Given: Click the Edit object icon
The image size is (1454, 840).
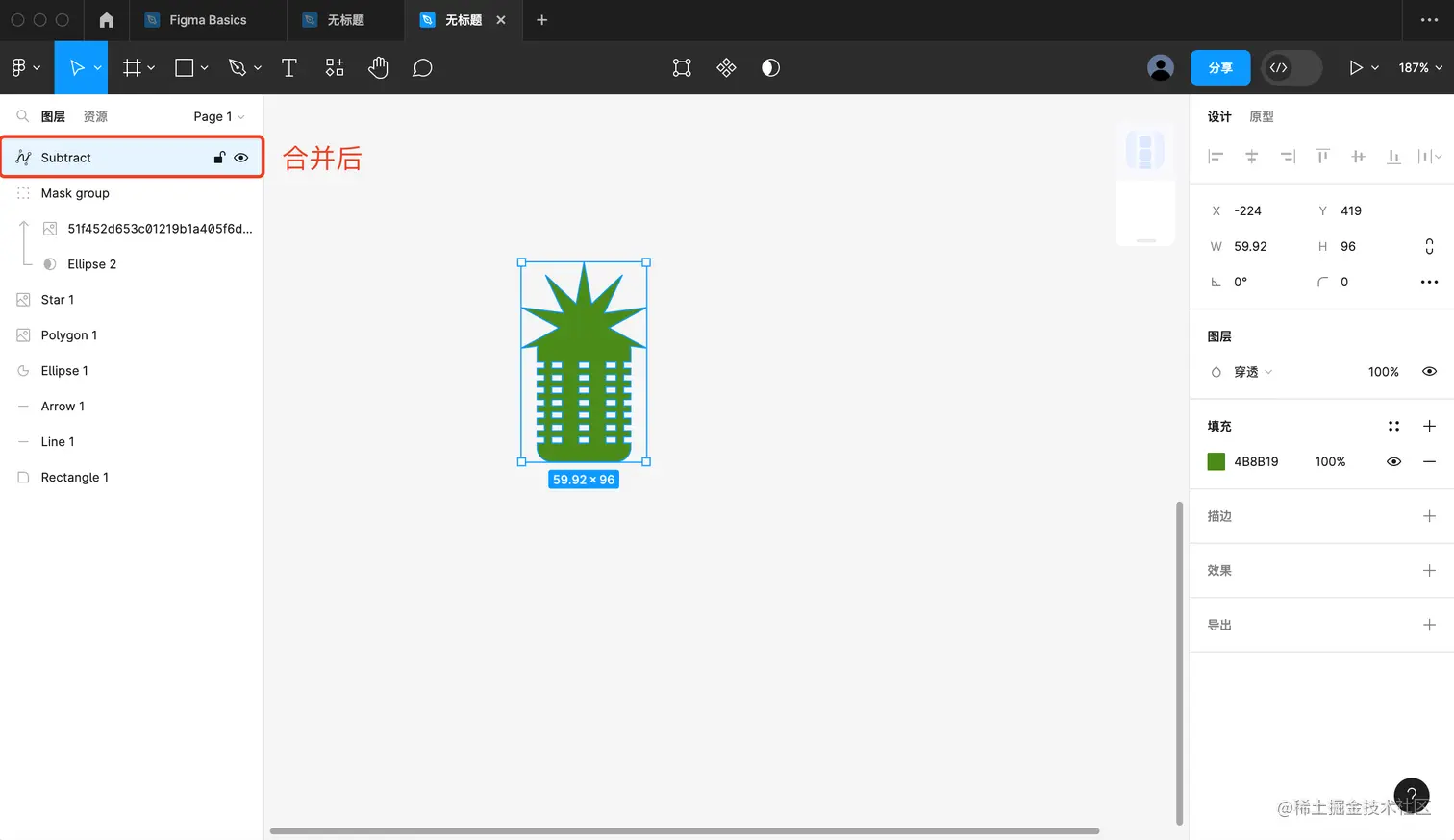Looking at the screenshot, I should click(x=682, y=67).
